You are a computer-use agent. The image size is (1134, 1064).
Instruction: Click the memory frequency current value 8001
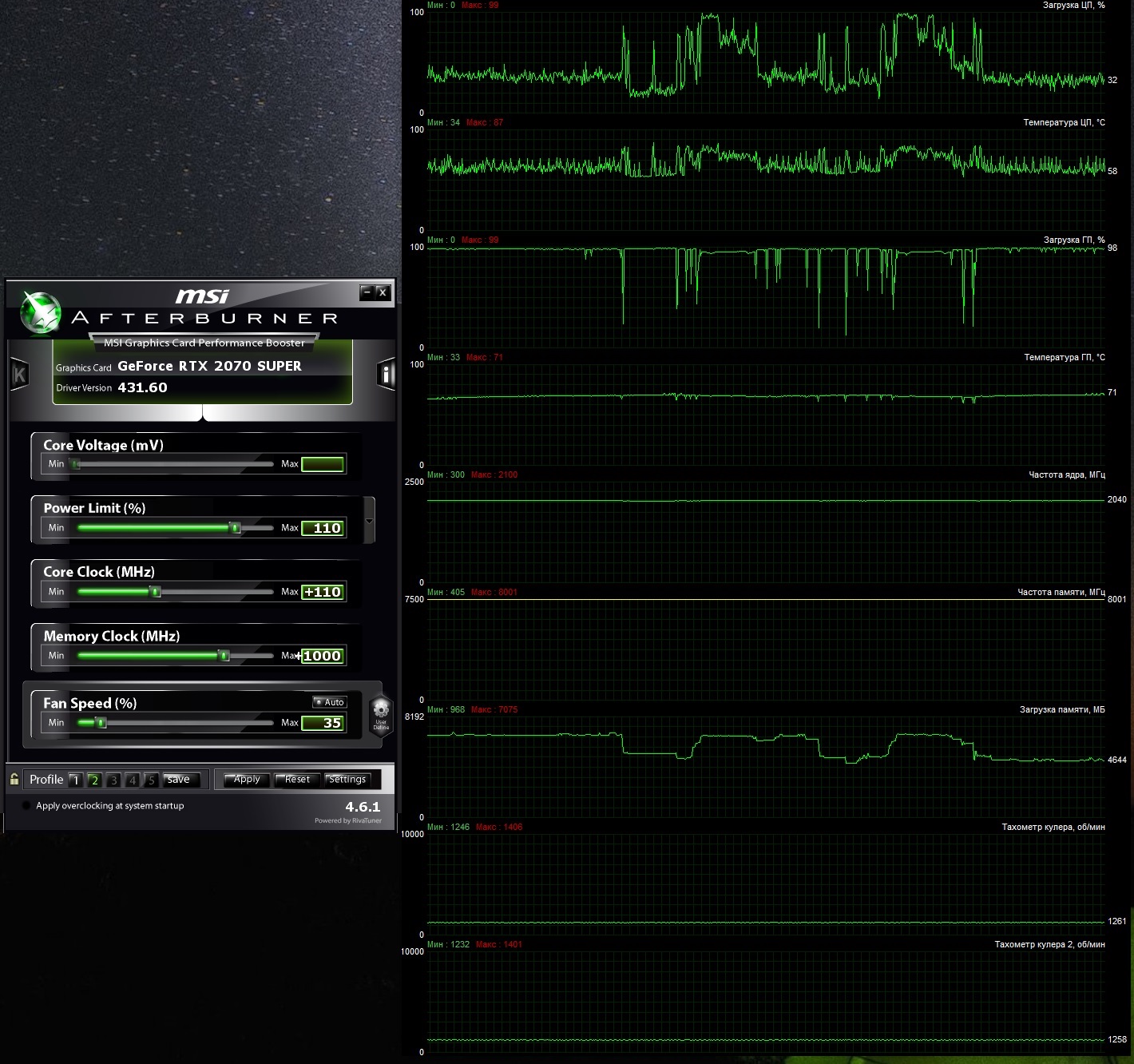click(x=1117, y=600)
